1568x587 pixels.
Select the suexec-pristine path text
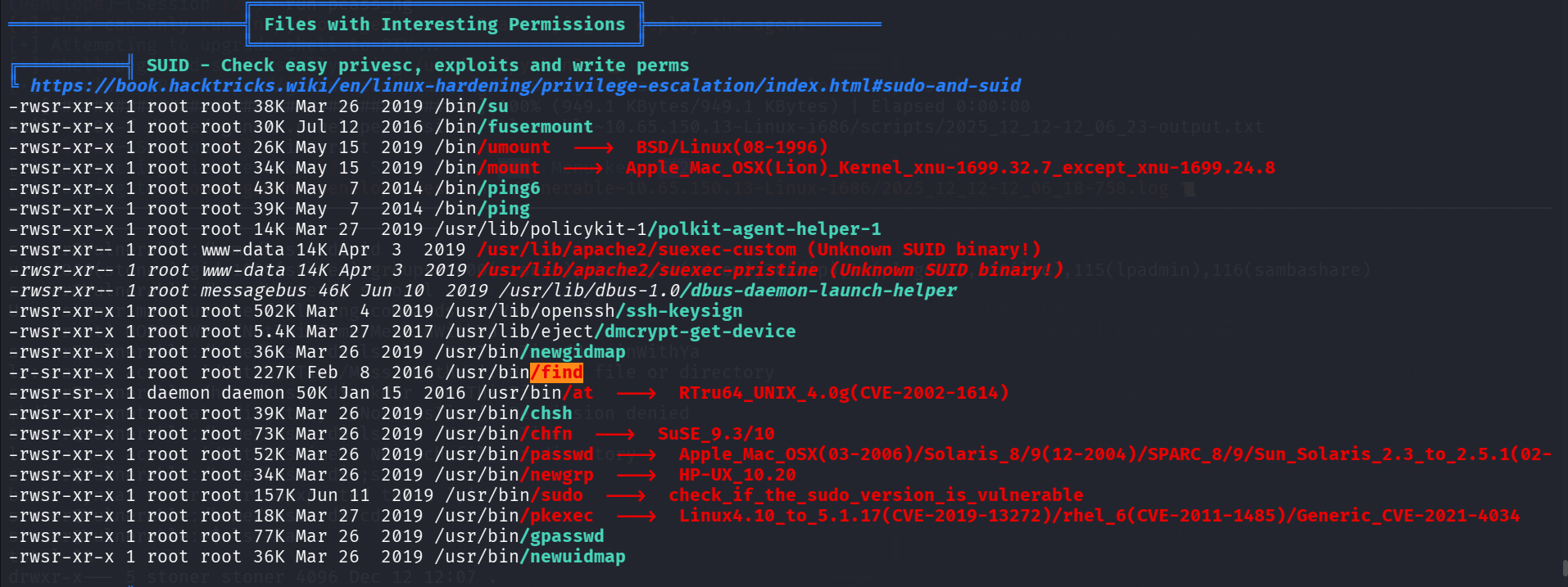click(x=648, y=270)
